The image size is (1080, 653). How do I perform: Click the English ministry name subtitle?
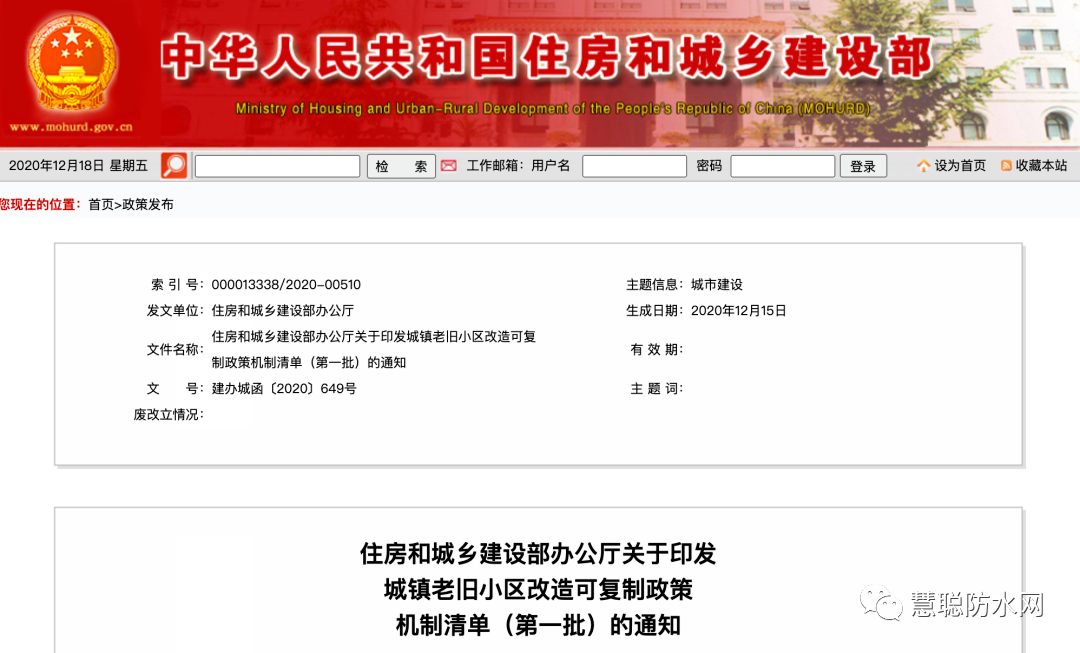click(x=553, y=108)
